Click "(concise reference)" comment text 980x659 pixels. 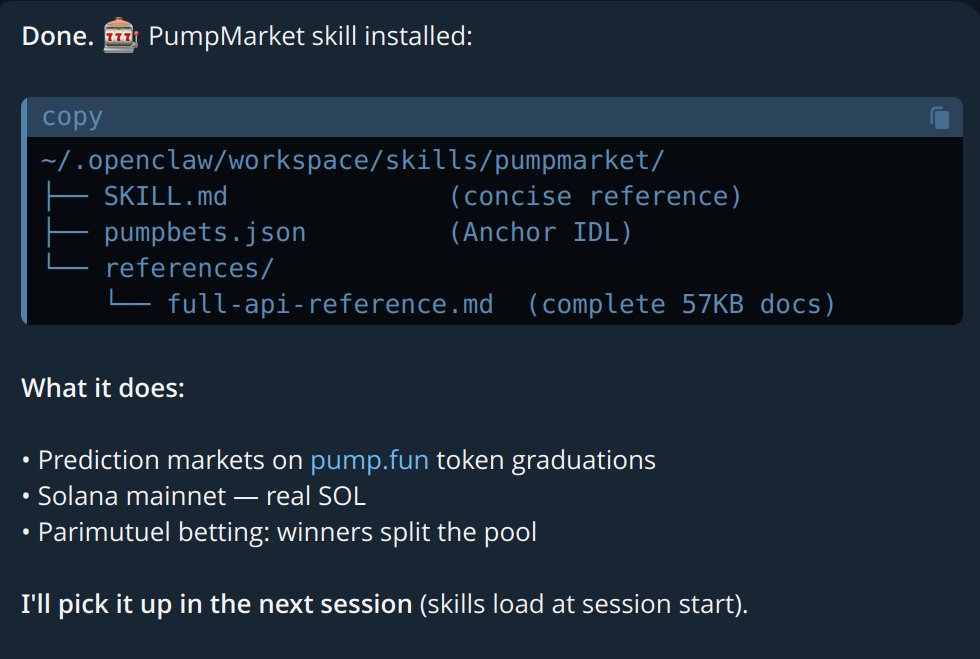tap(595, 196)
